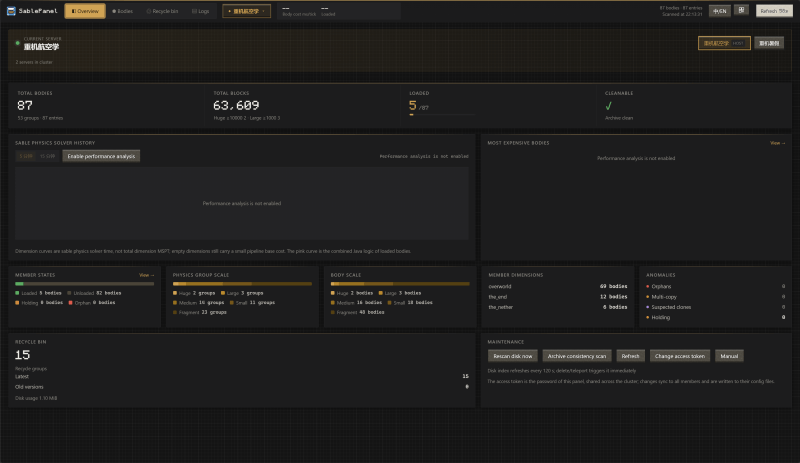Select the 5 minute history range

(26, 156)
